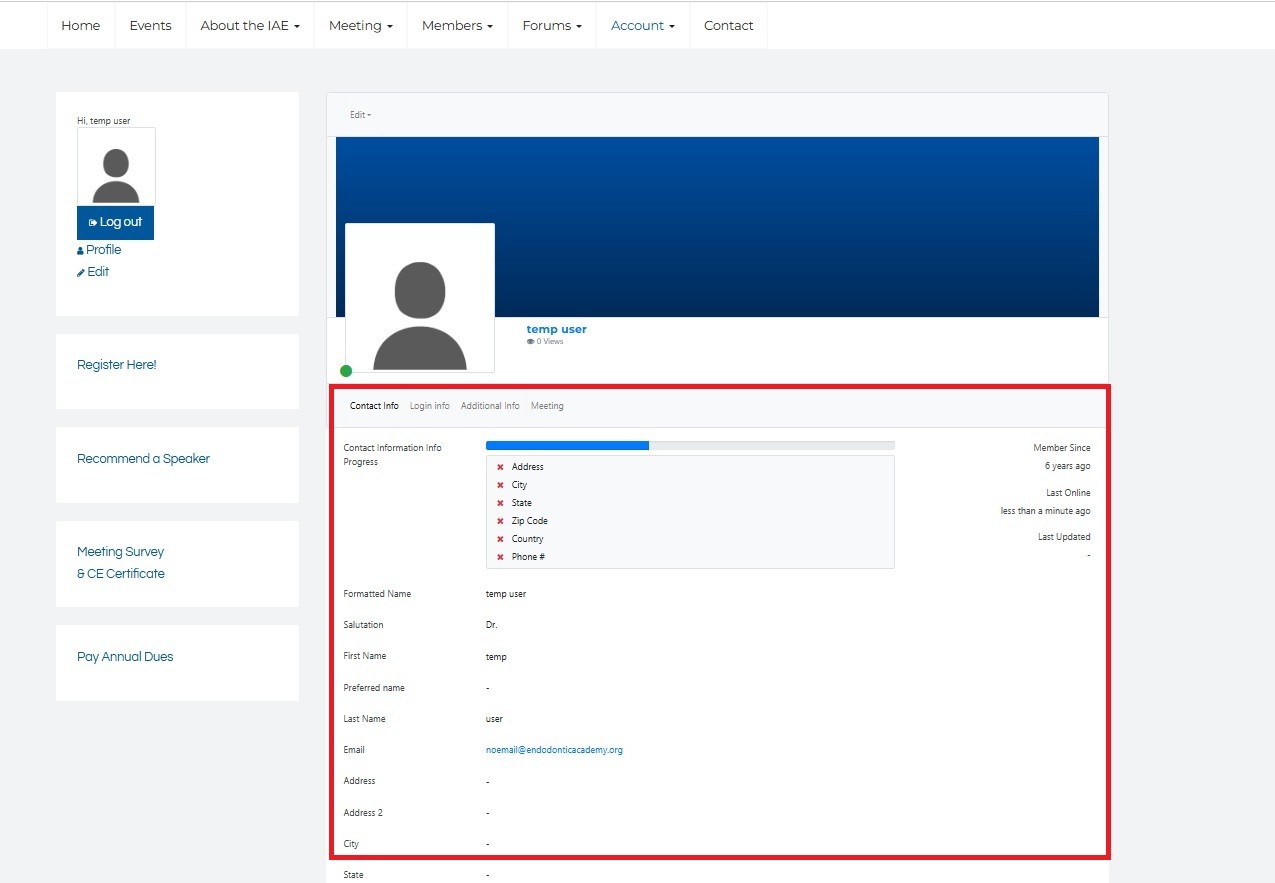Open the Meeting profile tab

click(x=547, y=406)
